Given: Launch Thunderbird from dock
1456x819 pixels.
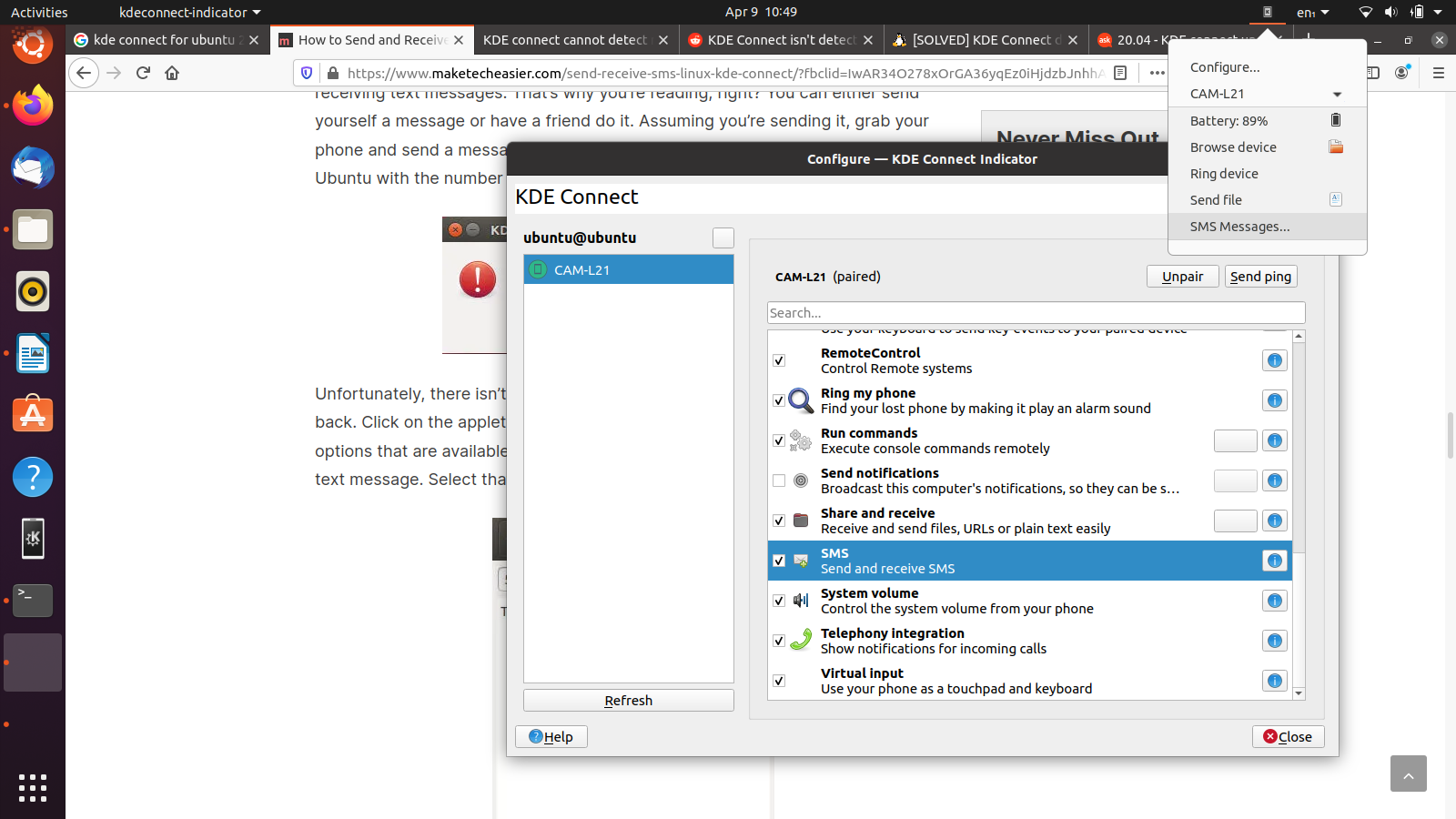Looking at the screenshot, I should (x=33, y=168).
